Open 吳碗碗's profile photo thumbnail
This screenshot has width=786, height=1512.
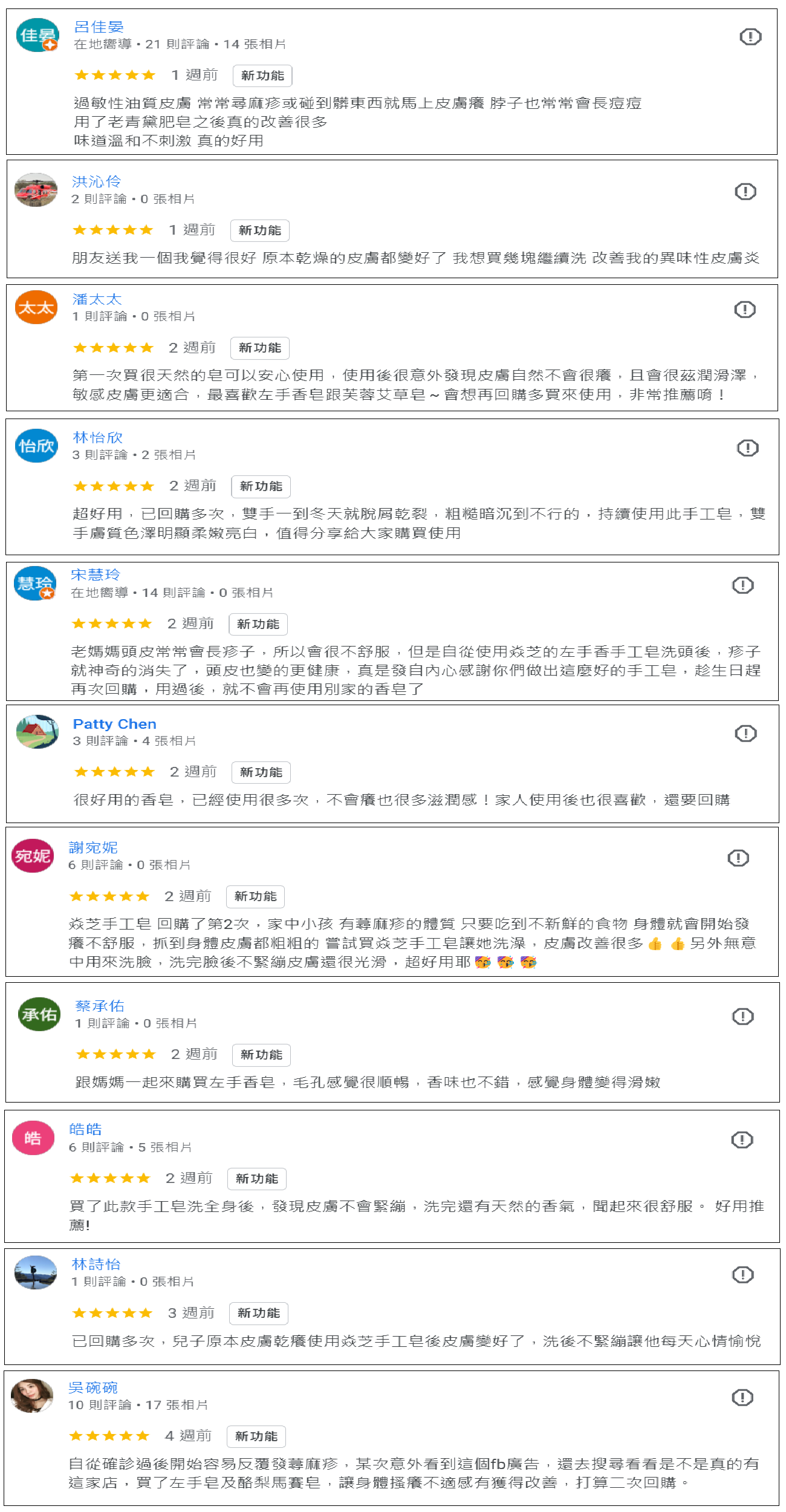point(33,1396)
